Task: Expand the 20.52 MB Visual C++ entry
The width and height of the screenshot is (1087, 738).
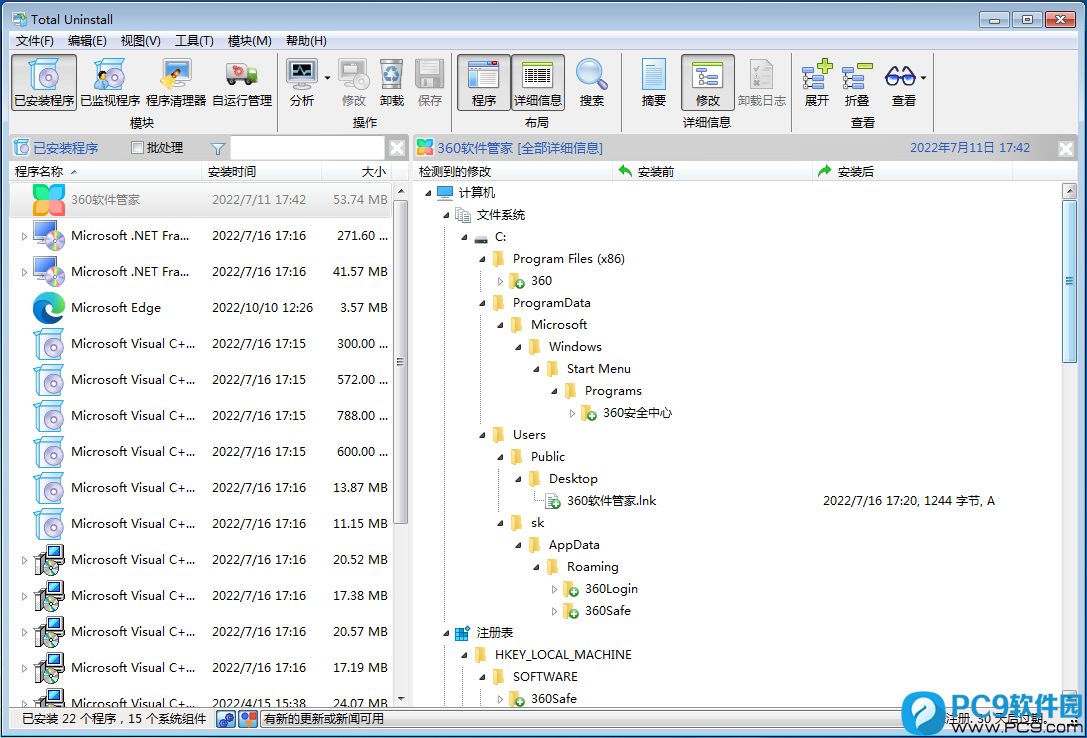Action: click(24, 560)
